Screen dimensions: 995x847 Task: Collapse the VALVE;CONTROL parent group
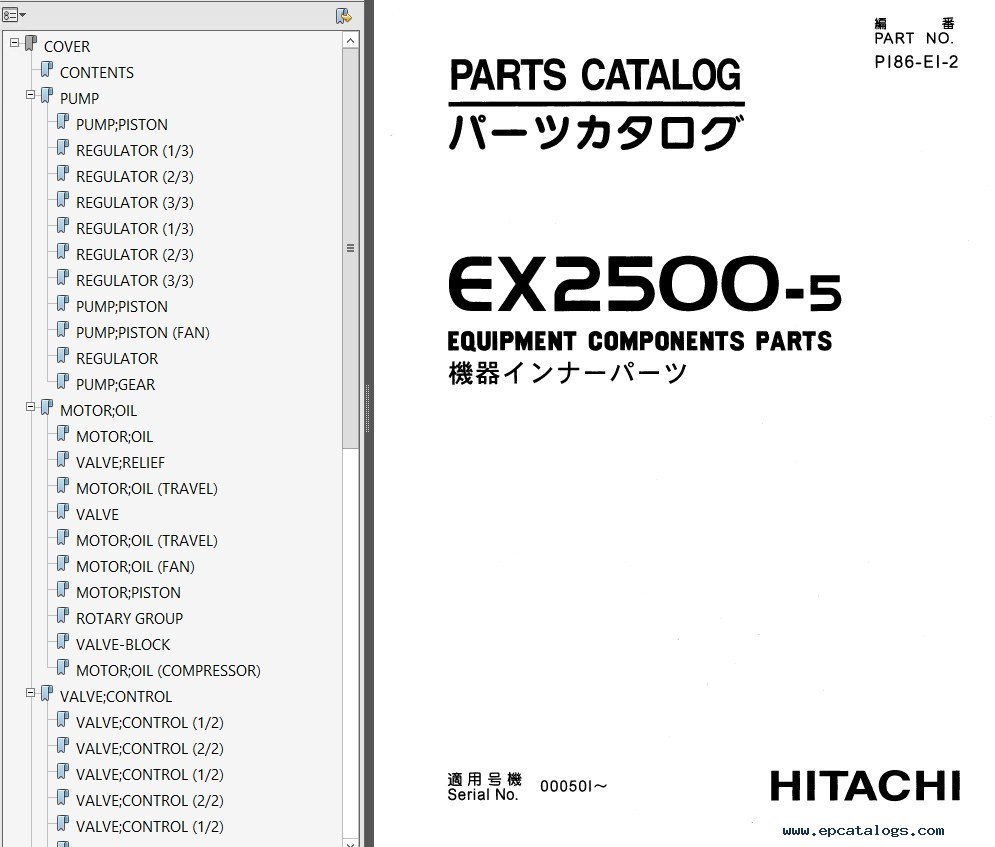pyautogui.click(x=30, y=693)
